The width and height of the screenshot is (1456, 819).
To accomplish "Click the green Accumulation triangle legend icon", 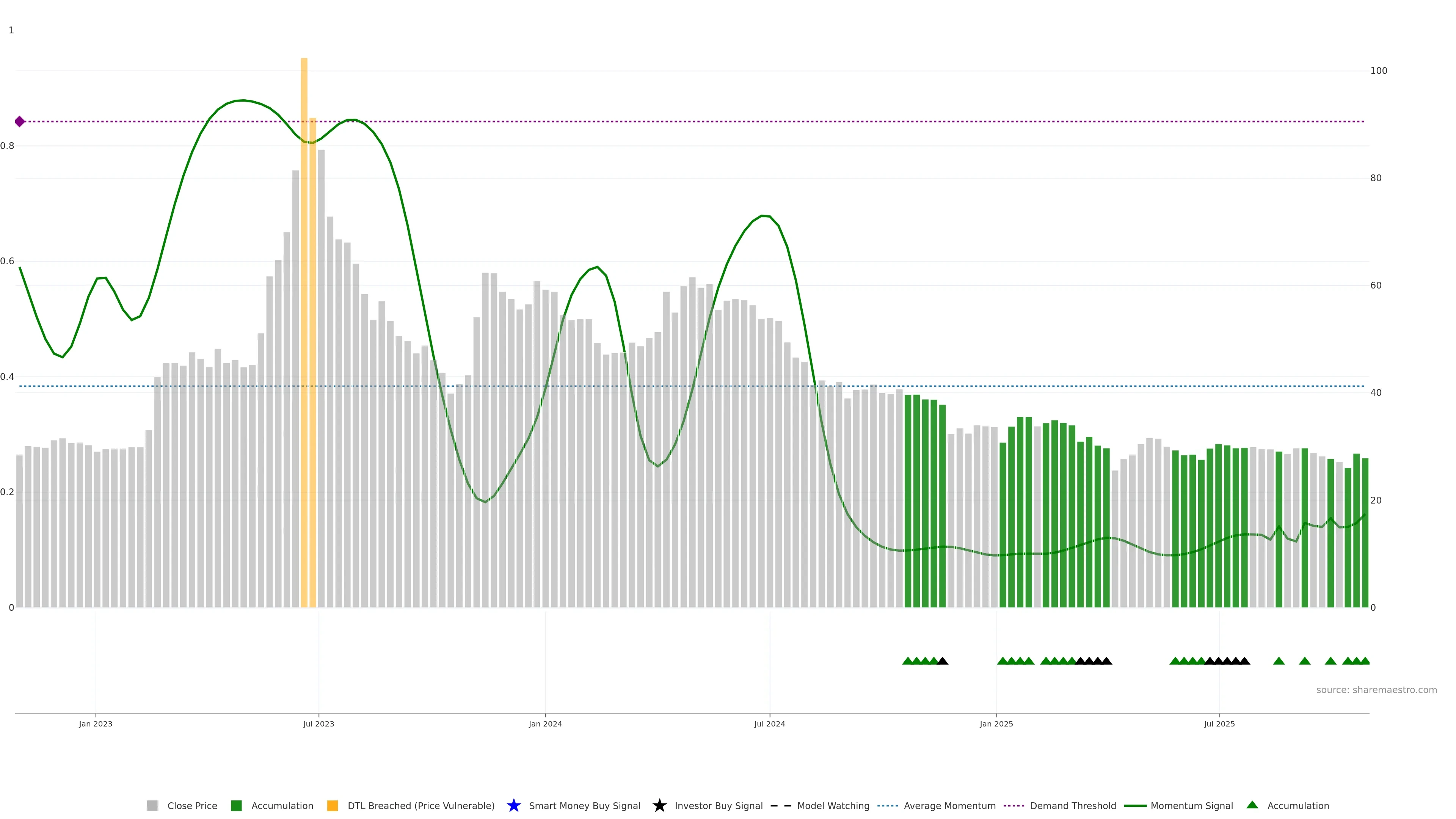I will click(1252, 805).
